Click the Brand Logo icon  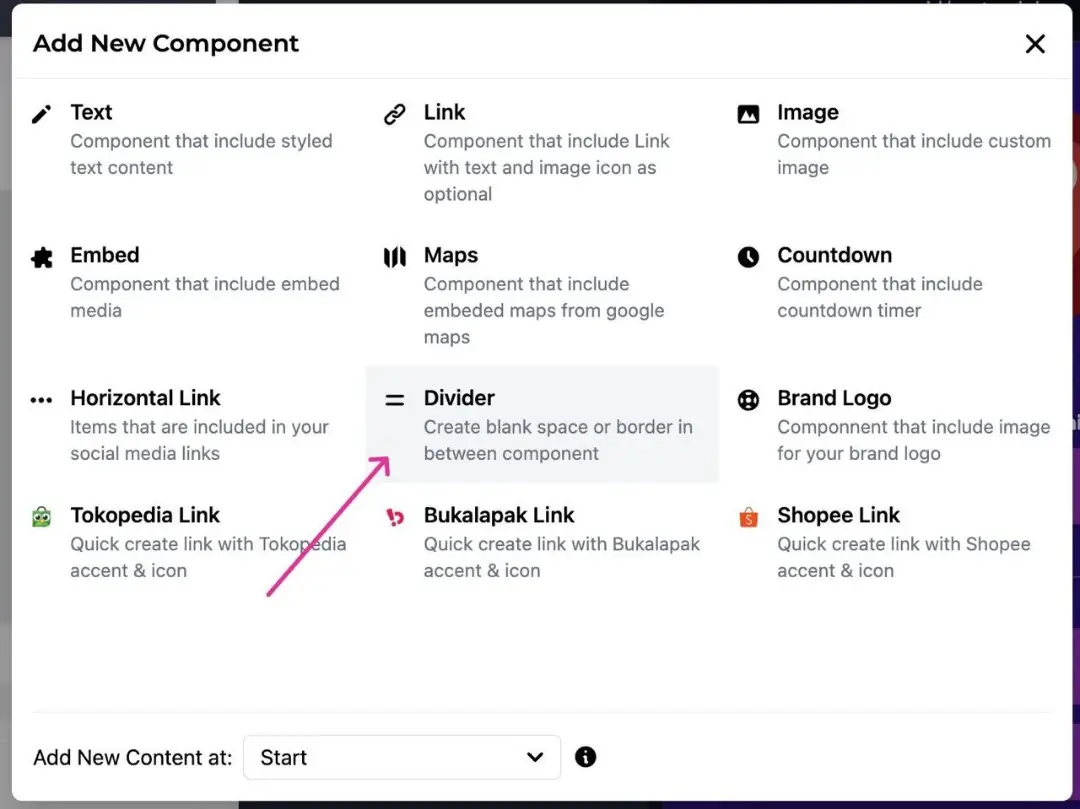[x=748, y=400]
